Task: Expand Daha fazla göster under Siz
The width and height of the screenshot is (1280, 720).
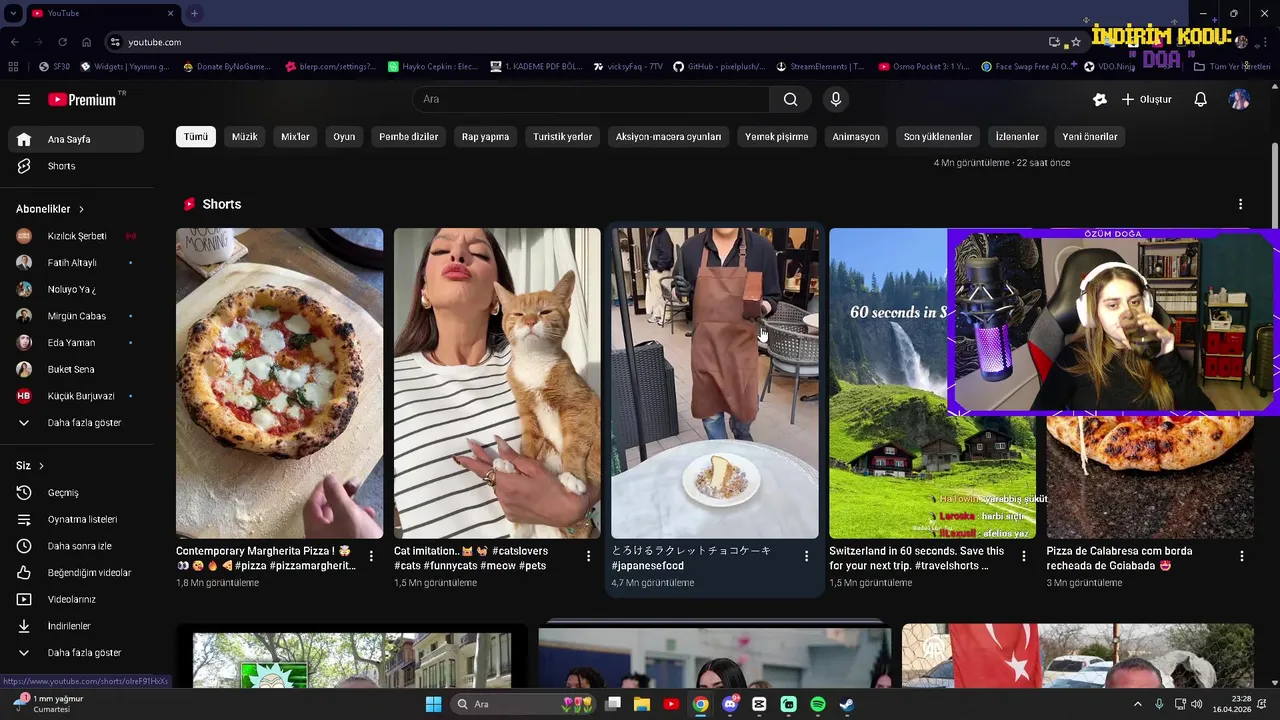Action: click(x=76, y=652)
